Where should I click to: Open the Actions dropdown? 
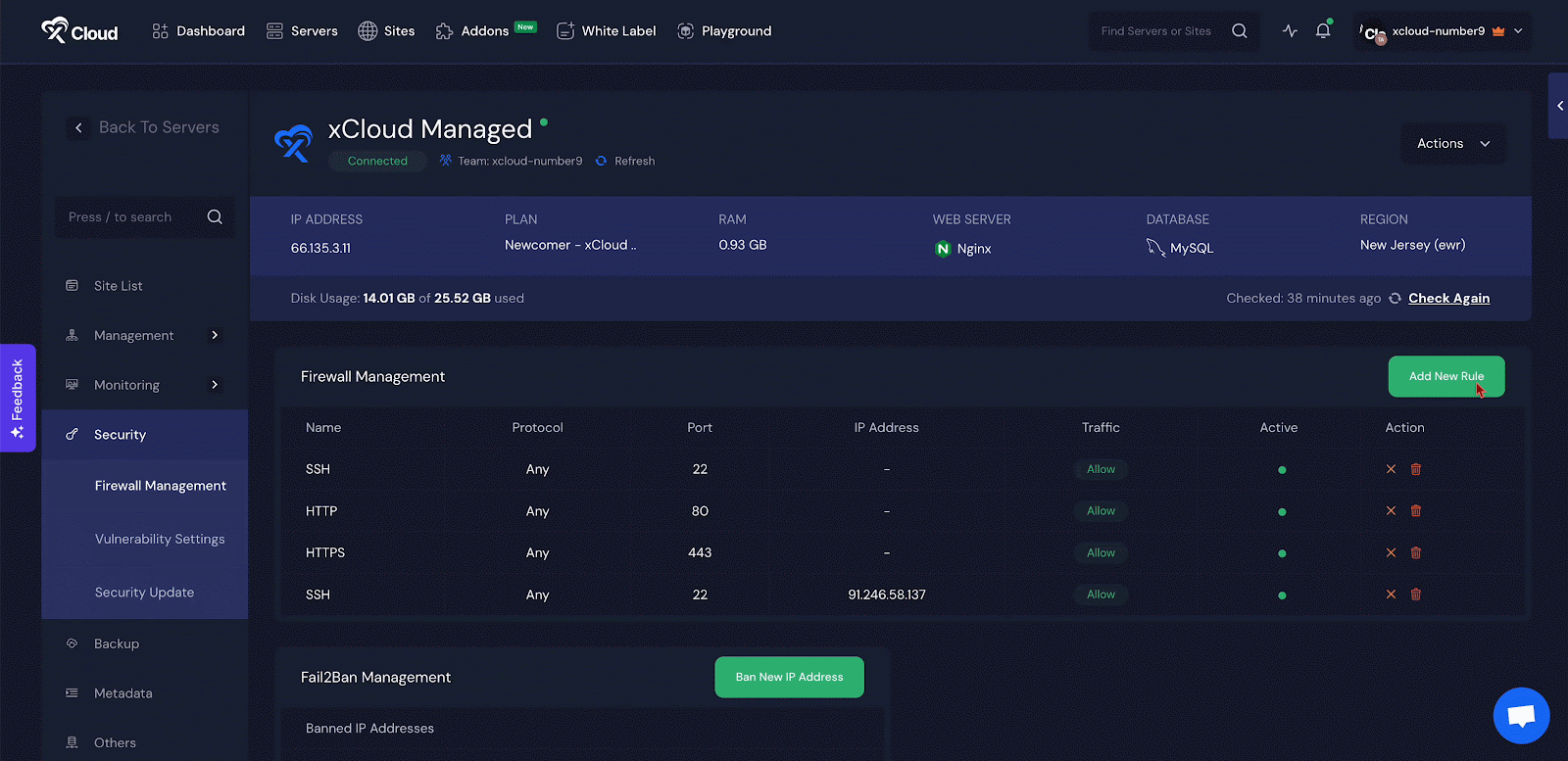click(x=1453, y=143)
